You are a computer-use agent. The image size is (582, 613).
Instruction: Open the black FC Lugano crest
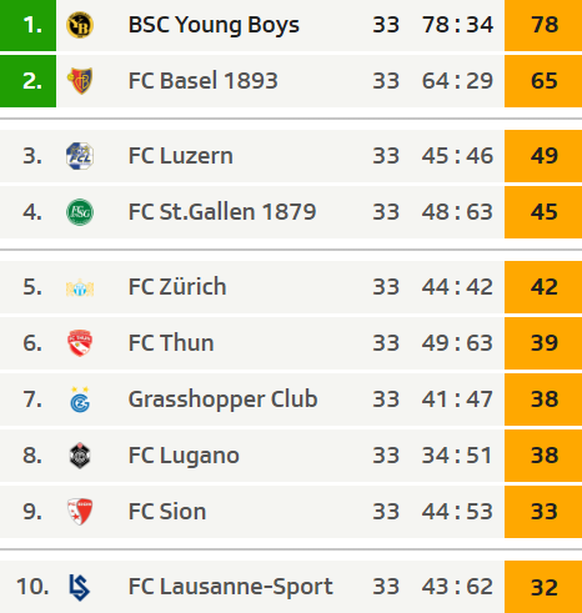click(x=80, y=455)
